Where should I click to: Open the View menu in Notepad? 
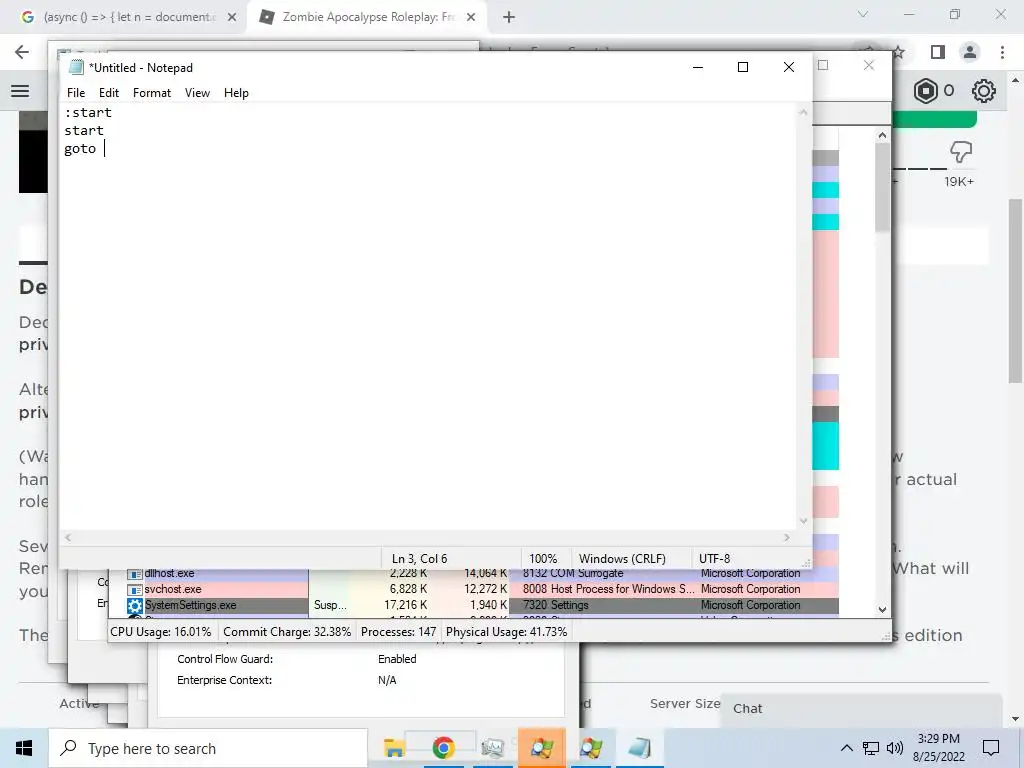coord(197,93)
